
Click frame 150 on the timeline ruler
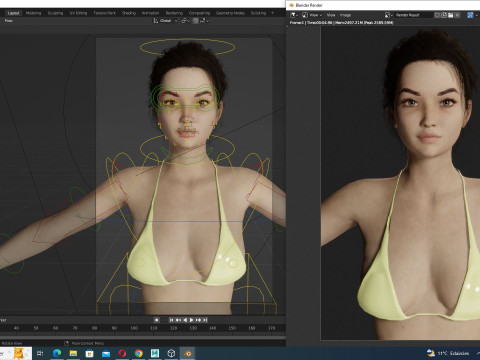coord(232,328)
